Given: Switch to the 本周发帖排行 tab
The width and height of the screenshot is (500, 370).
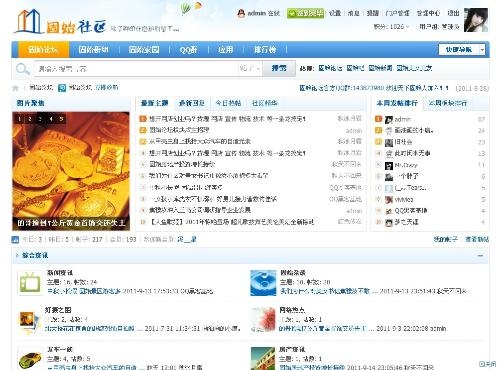Looking at the screenshot, I should pyautogui.click(x=397, y=103).
